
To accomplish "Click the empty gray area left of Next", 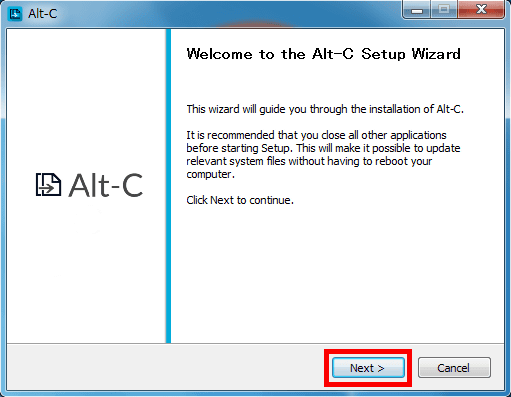I will tap(163, 367).
